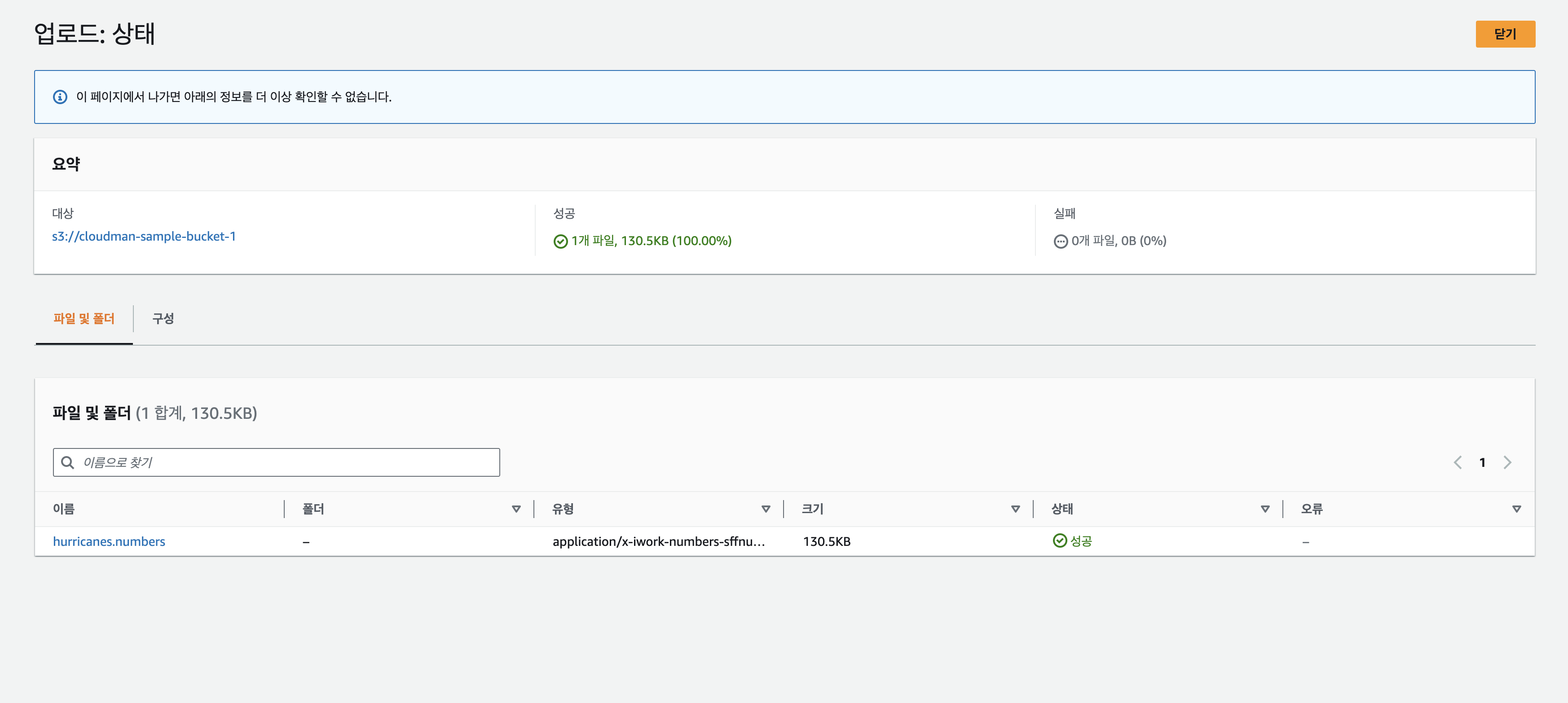Click green success checkmark in summary
This screenshot has width=1568, height=703.
(560, 242)
